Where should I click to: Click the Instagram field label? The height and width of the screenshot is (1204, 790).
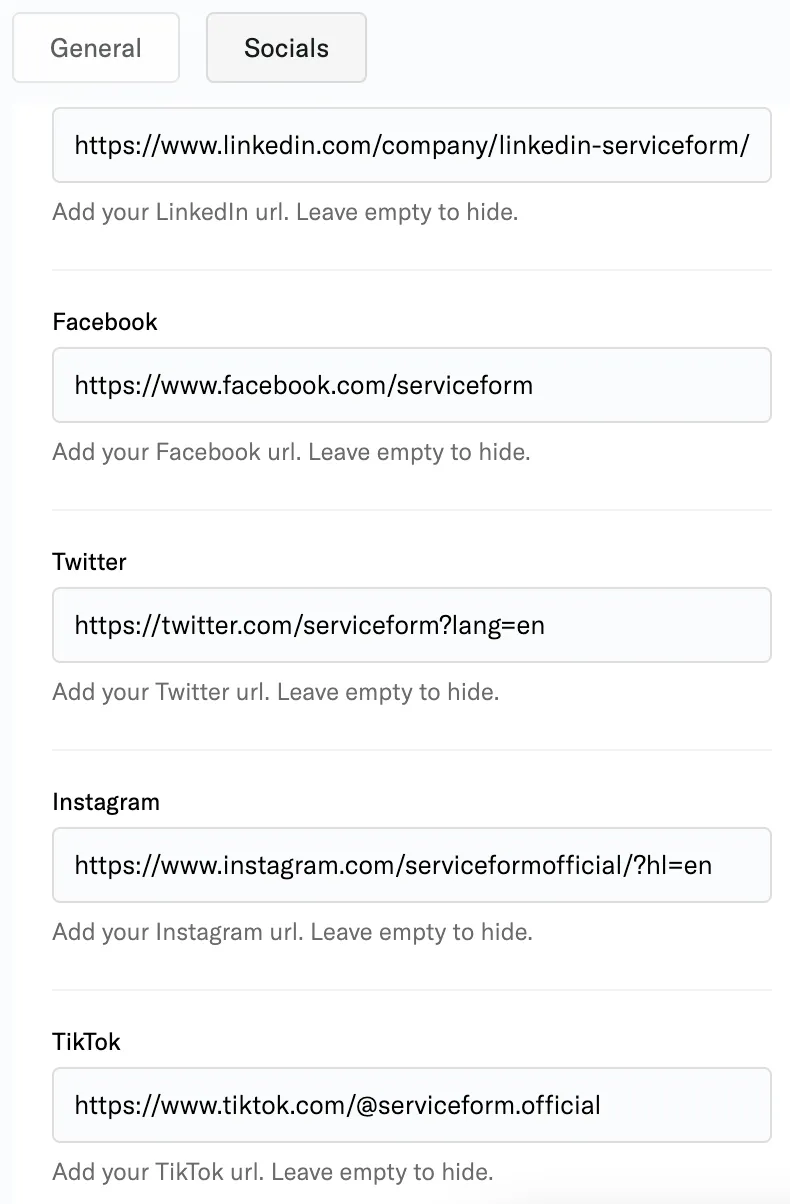[x=106, y=802]
